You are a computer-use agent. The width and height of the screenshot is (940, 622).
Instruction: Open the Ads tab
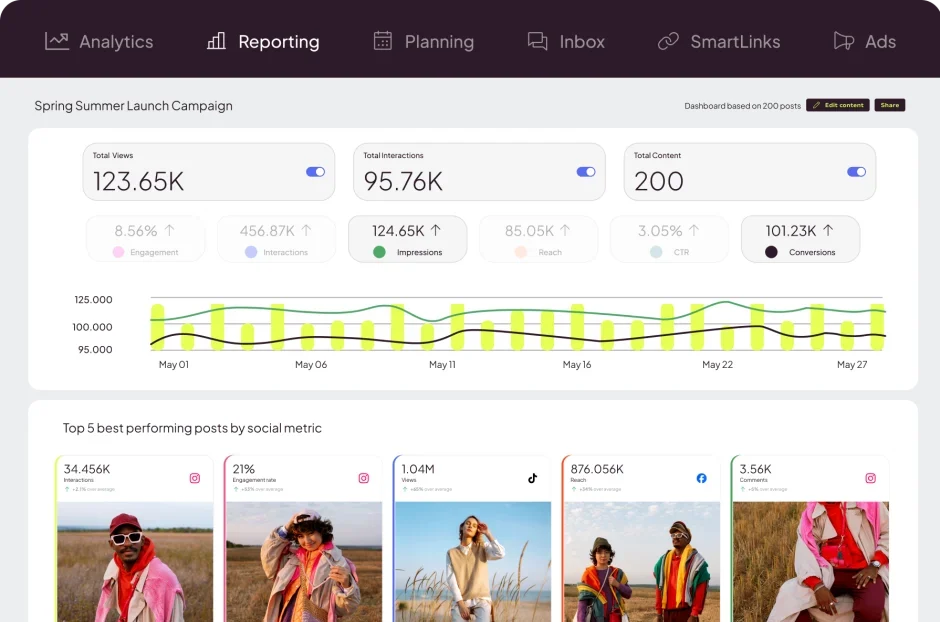[x=864, y=41]
